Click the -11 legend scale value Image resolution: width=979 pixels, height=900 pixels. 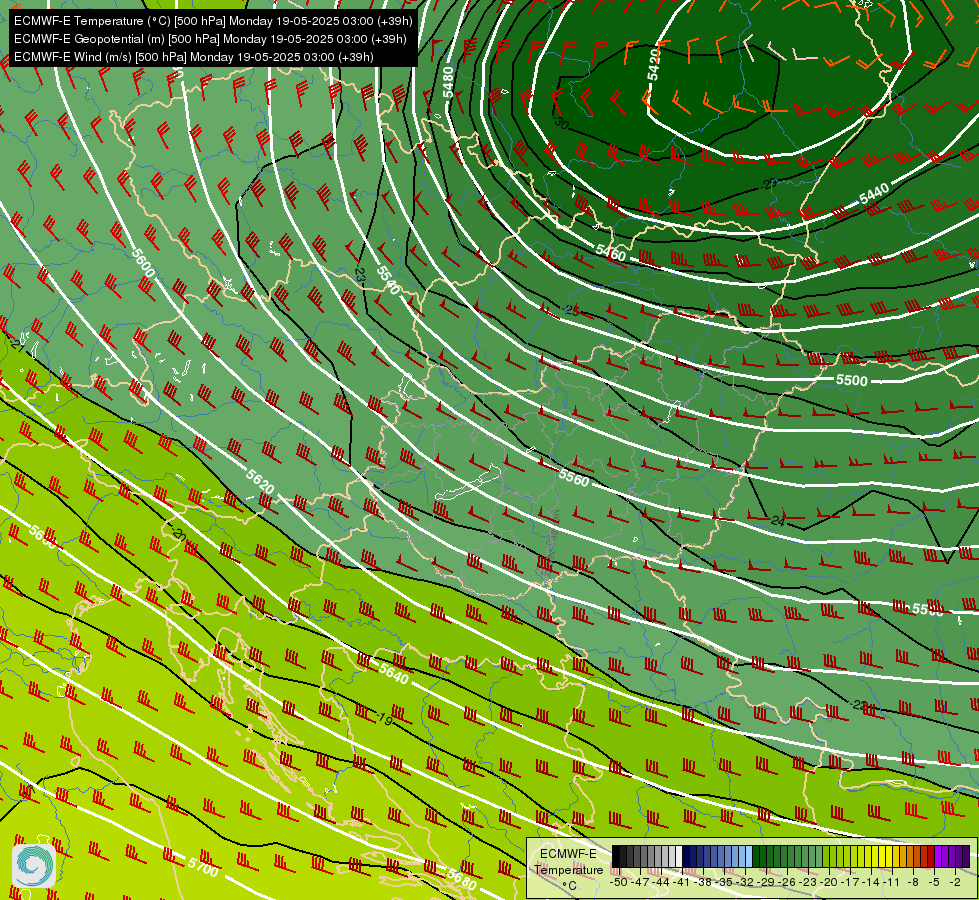tap(892, 882)
